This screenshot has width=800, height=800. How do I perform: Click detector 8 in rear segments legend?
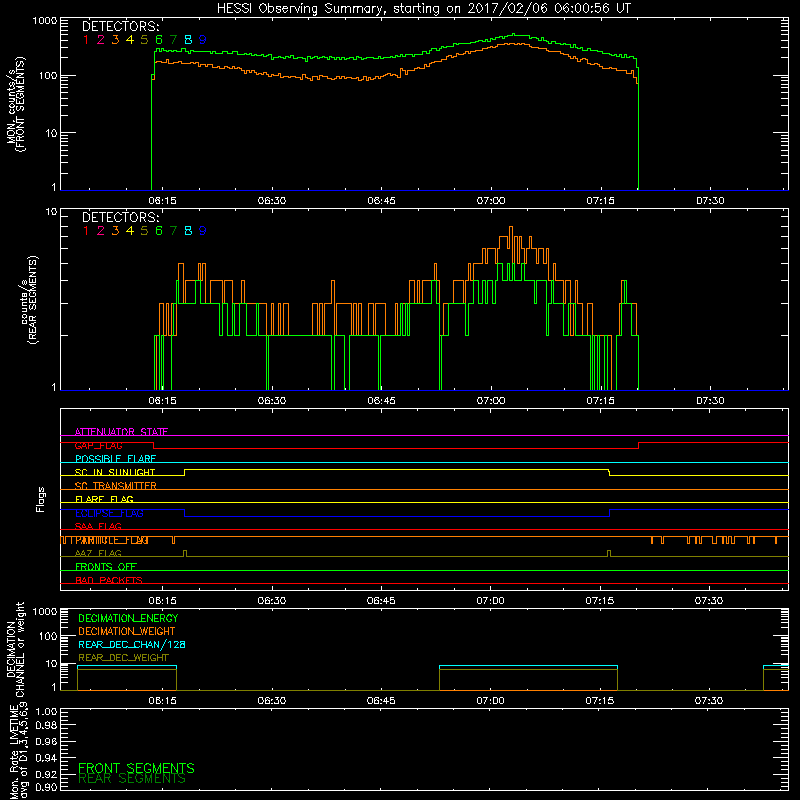(x=188, y=231)
